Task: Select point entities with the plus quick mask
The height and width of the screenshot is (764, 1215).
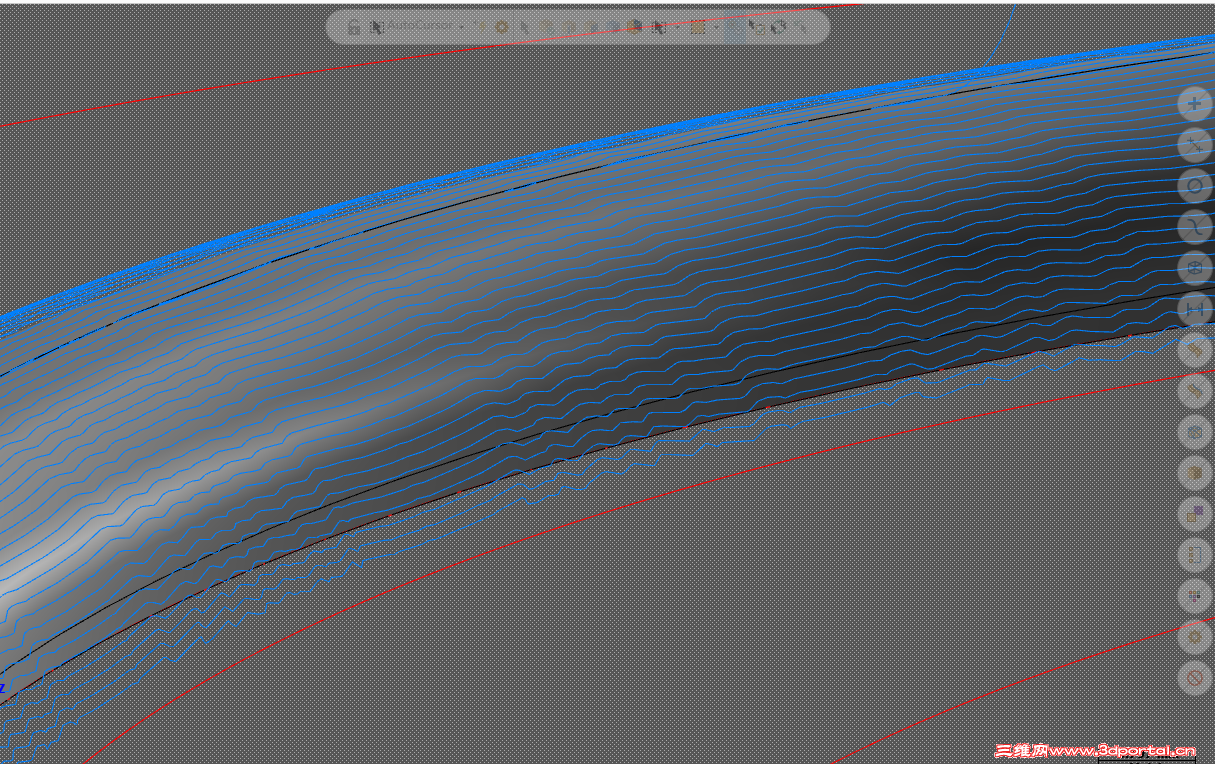Action: 1195,103
